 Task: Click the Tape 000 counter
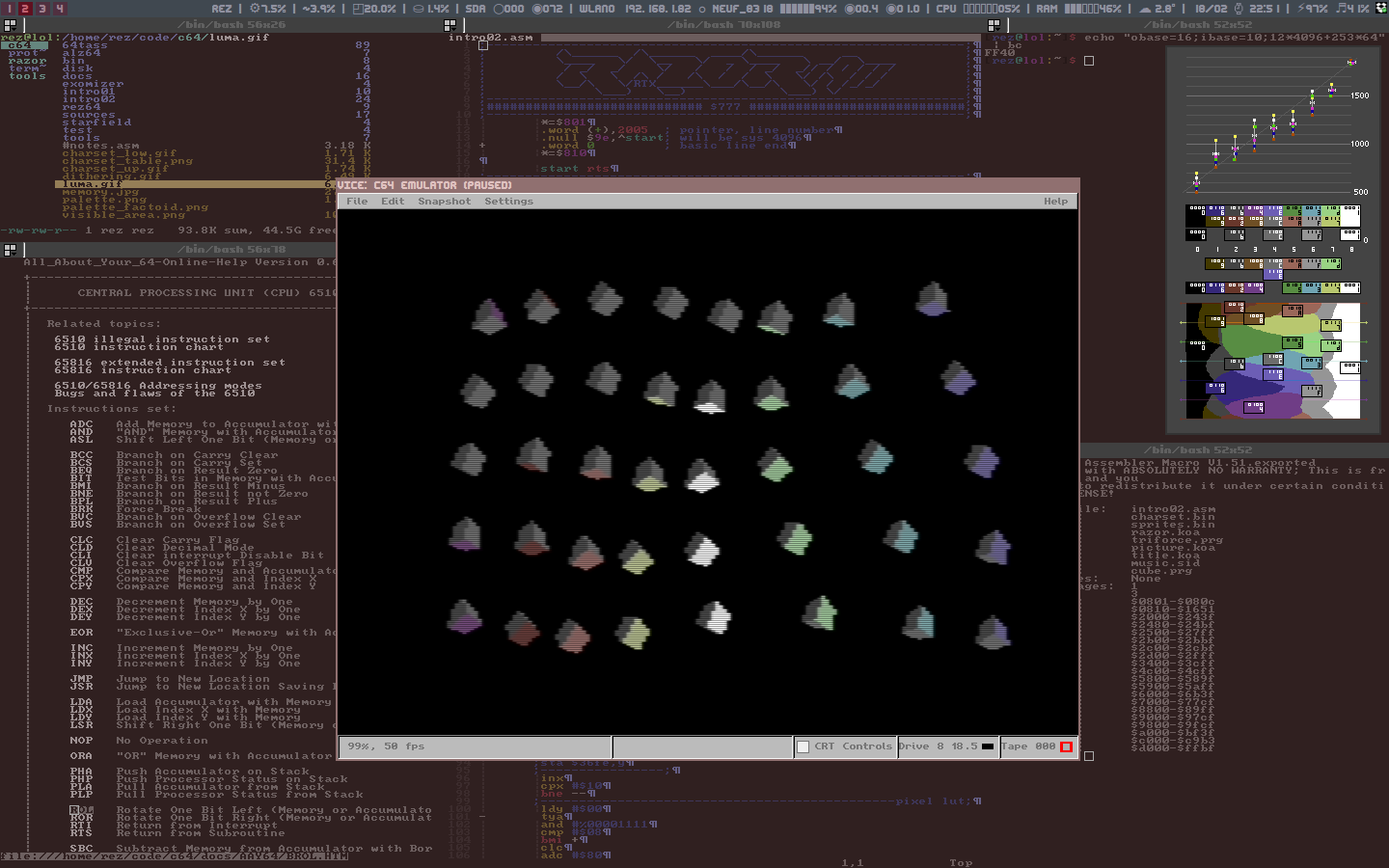point(1028,746)
